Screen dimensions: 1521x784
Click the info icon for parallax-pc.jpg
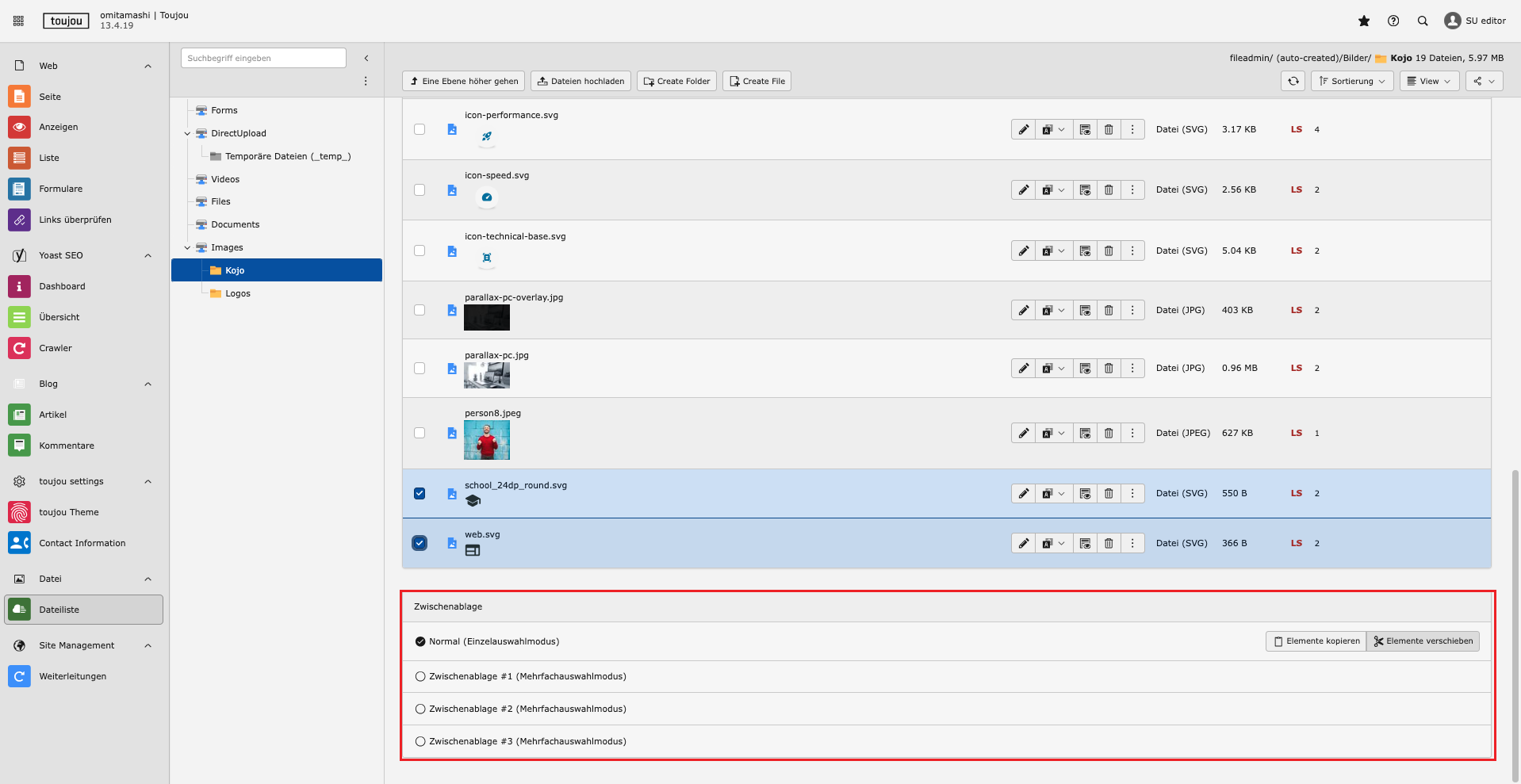point(1085,369)
